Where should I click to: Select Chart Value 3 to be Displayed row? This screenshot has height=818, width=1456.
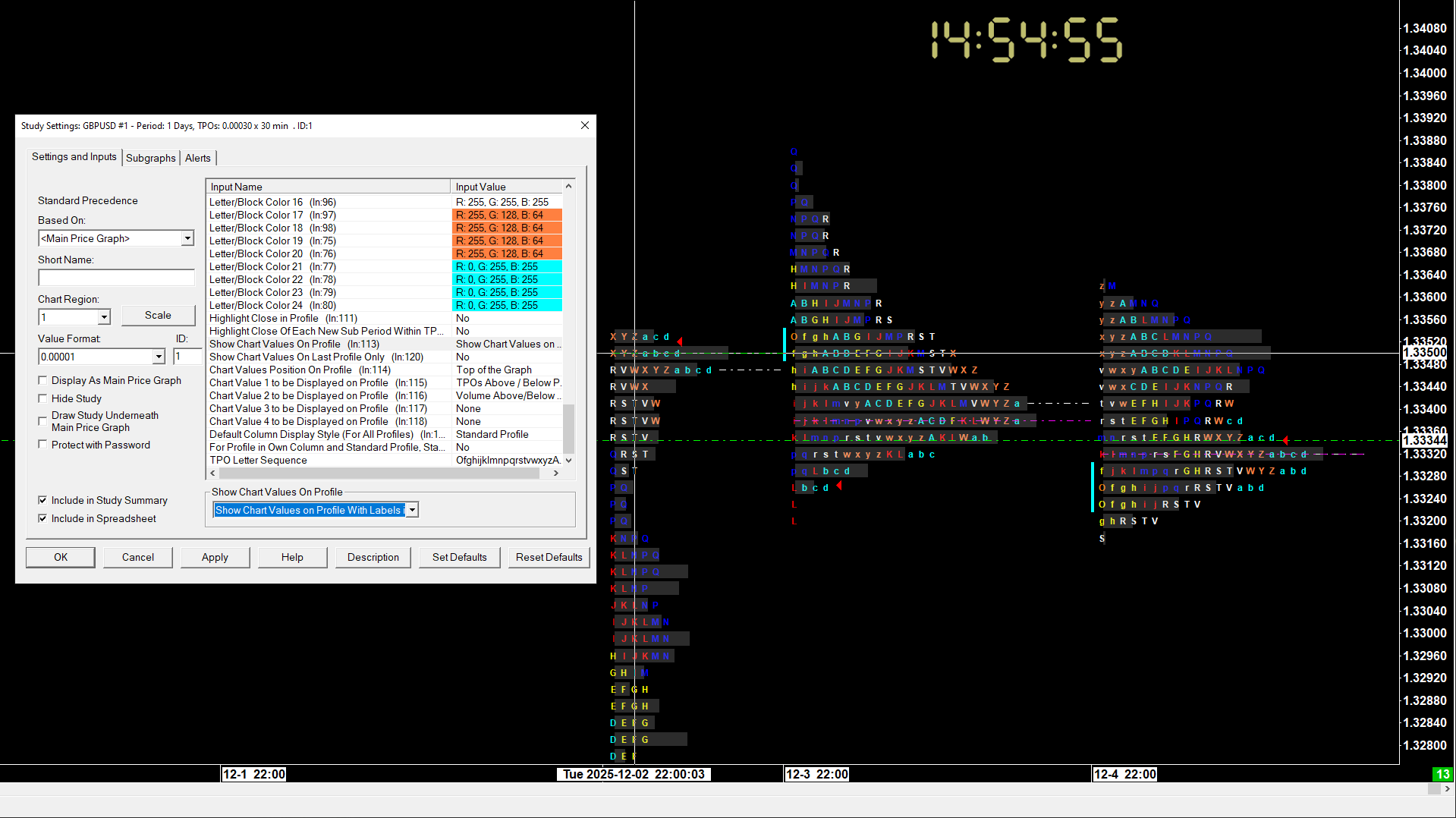[384, 408]
